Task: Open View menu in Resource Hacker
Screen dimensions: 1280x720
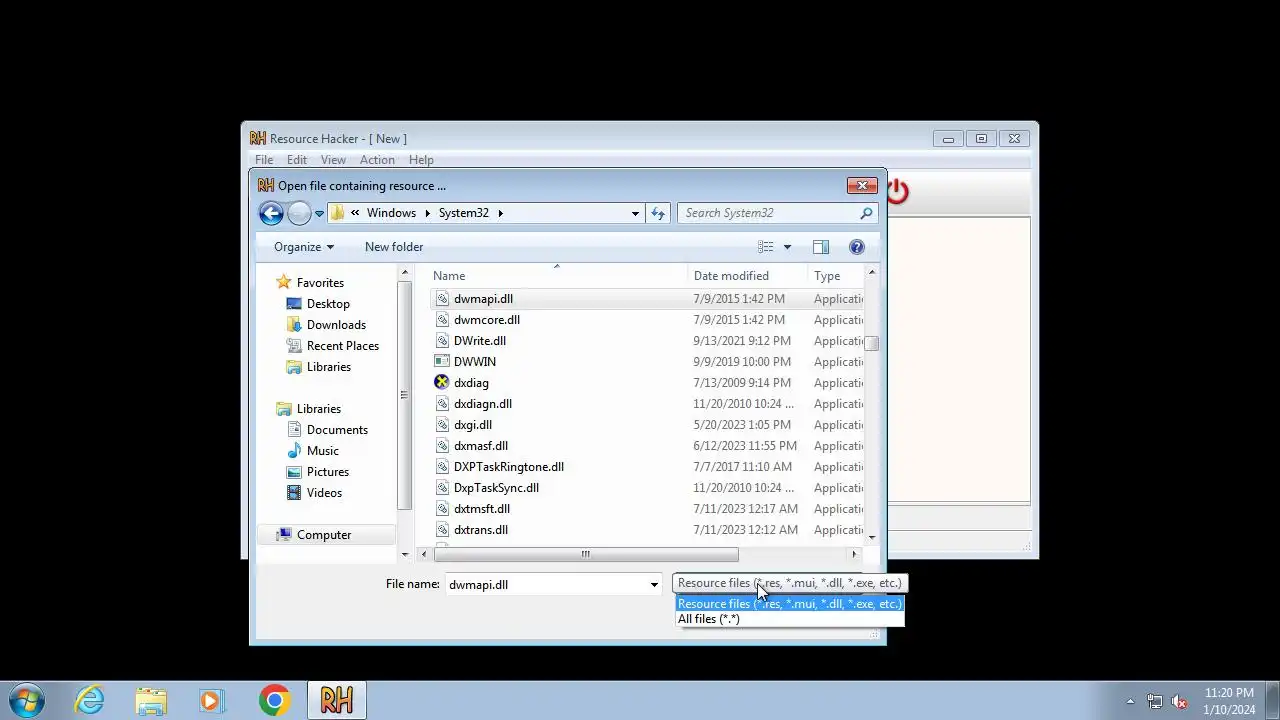Action: coord(333,160)
